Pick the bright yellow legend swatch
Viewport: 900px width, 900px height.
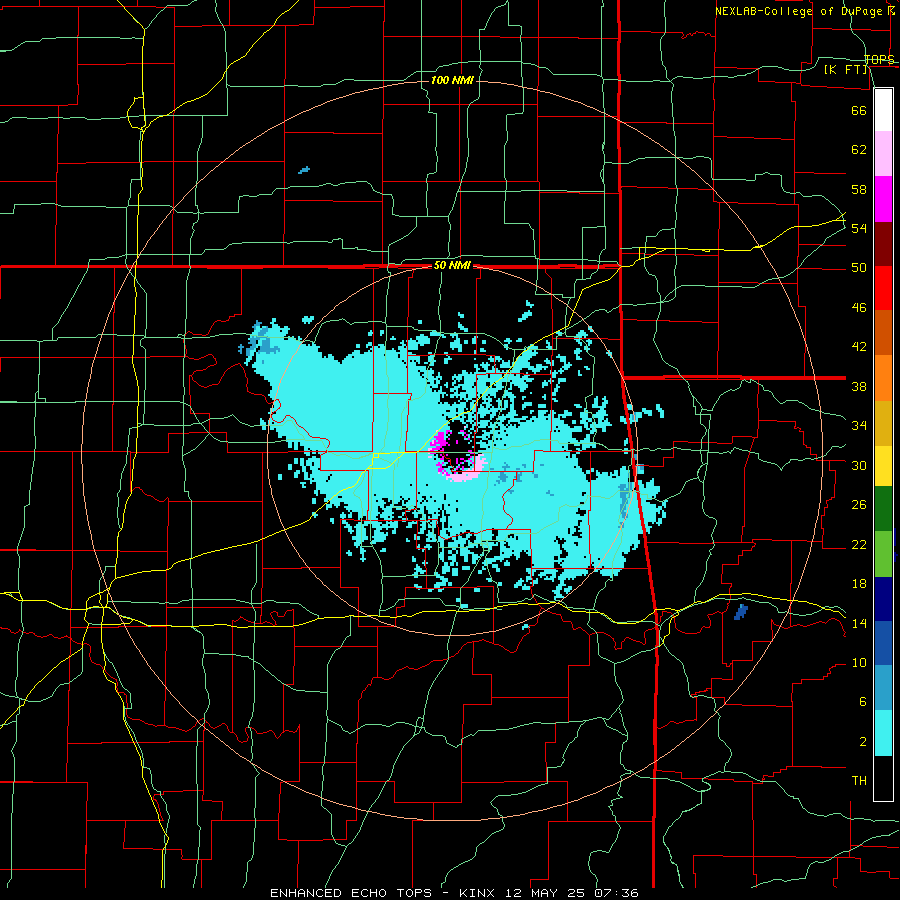tap(883, 466)
